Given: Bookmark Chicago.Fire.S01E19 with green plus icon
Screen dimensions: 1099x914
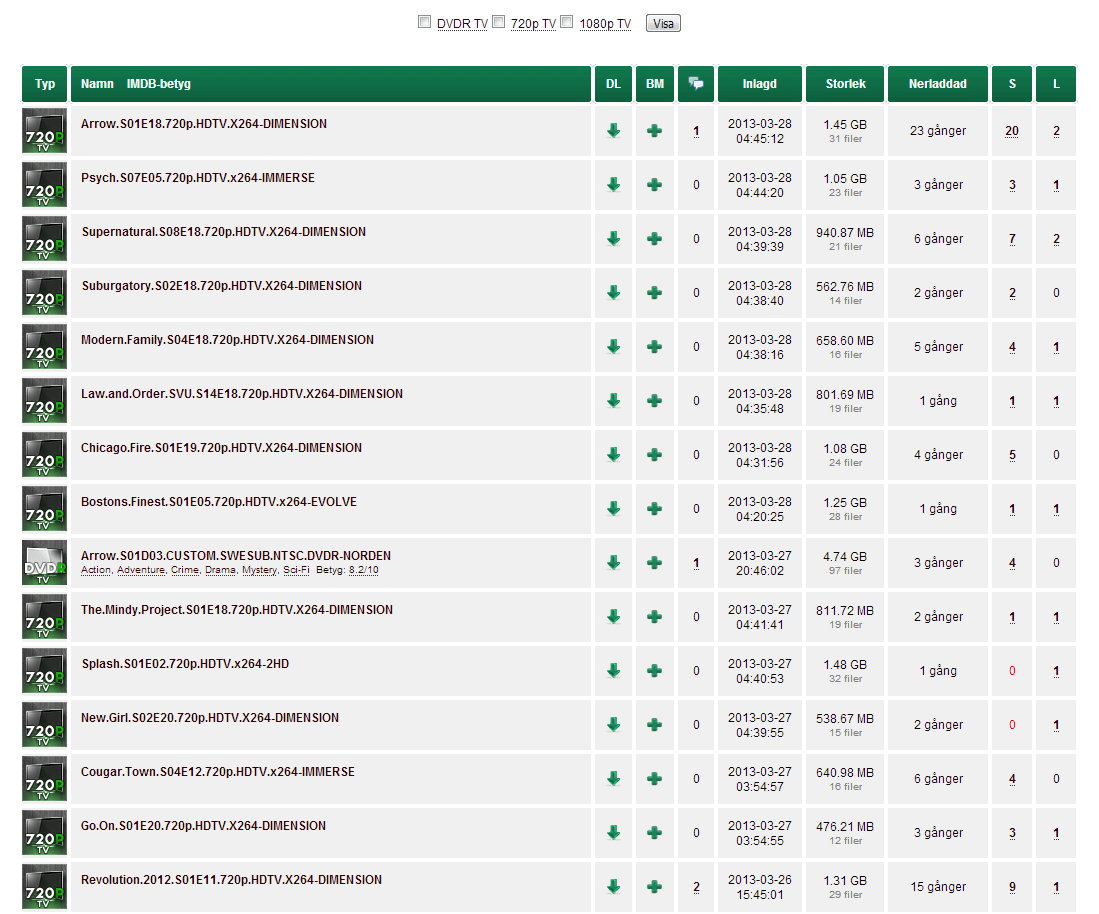Looking at the screenshot, I should 655,455.
